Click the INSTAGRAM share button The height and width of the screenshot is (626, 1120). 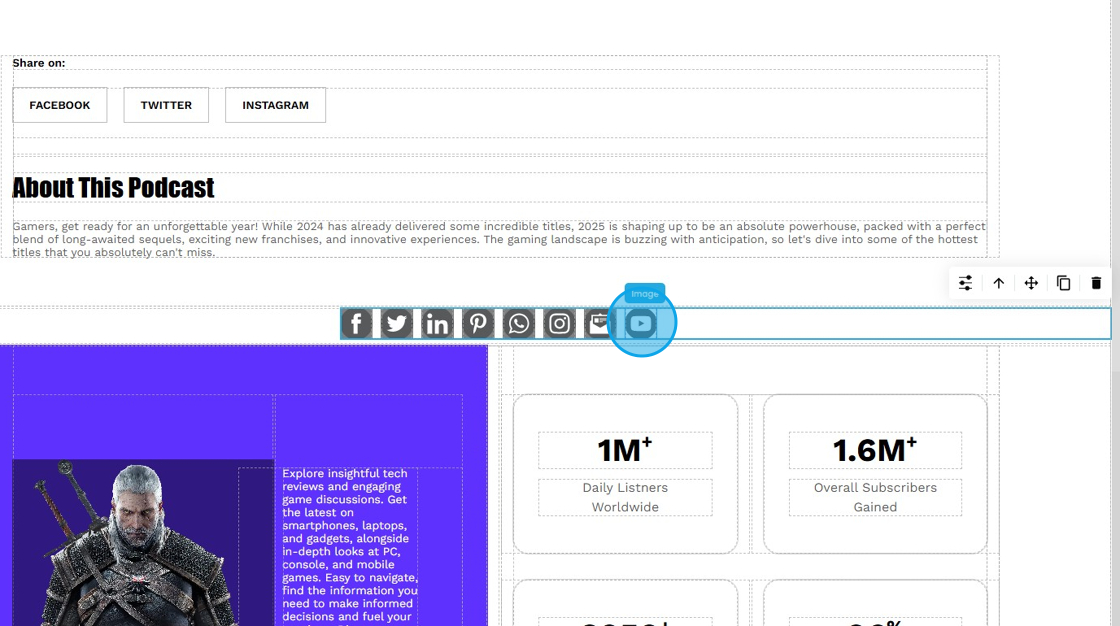point(276,105)
